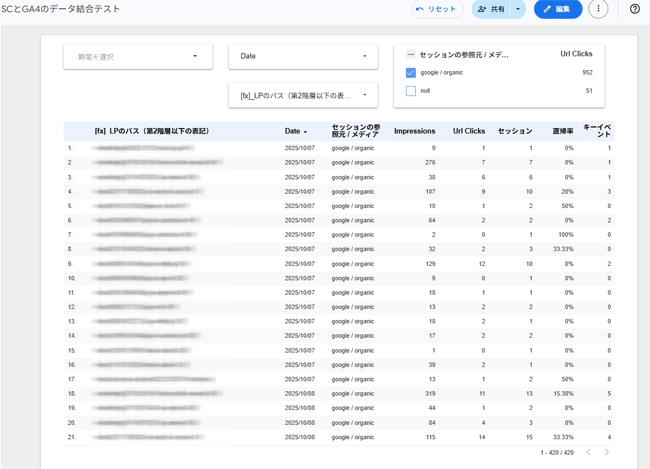Click the Url Clicks header in filter panel
The height and width of the screenshot is (469, 650).
(x=576, y=54)
